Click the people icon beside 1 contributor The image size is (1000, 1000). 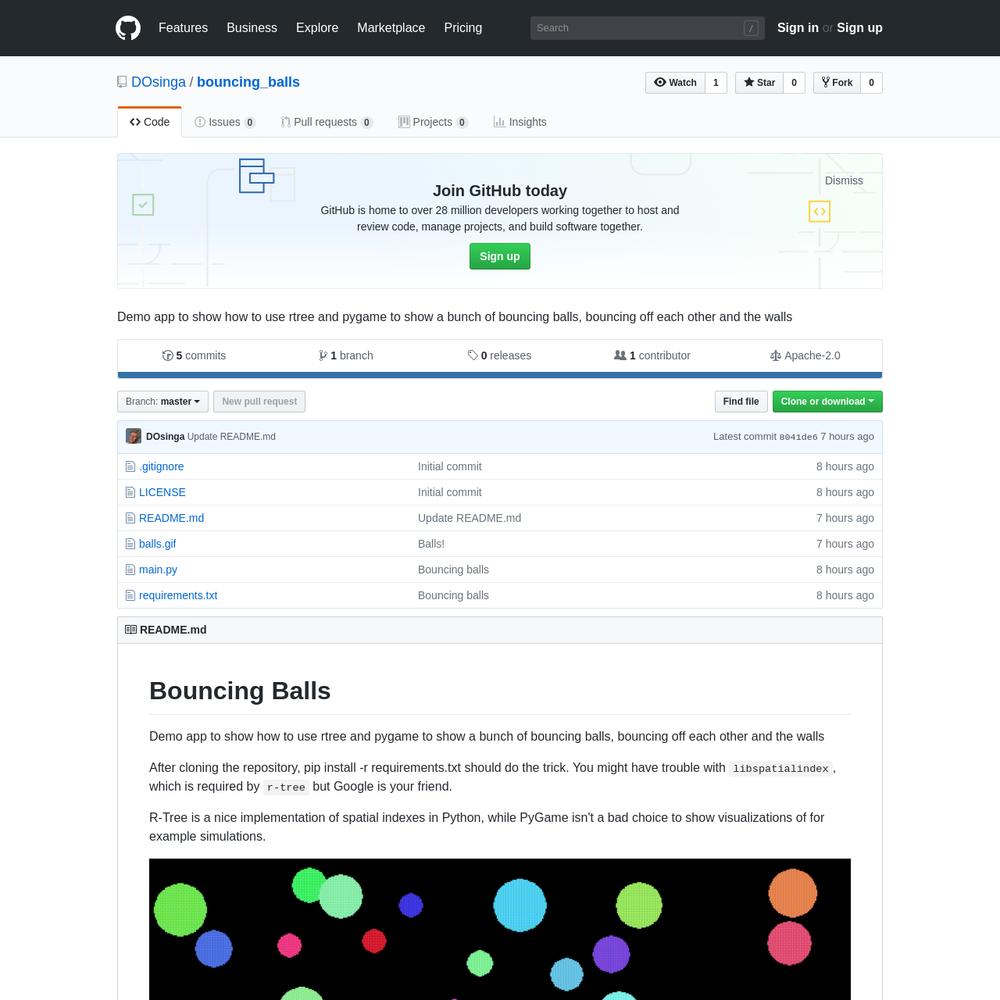coord(620,355)
